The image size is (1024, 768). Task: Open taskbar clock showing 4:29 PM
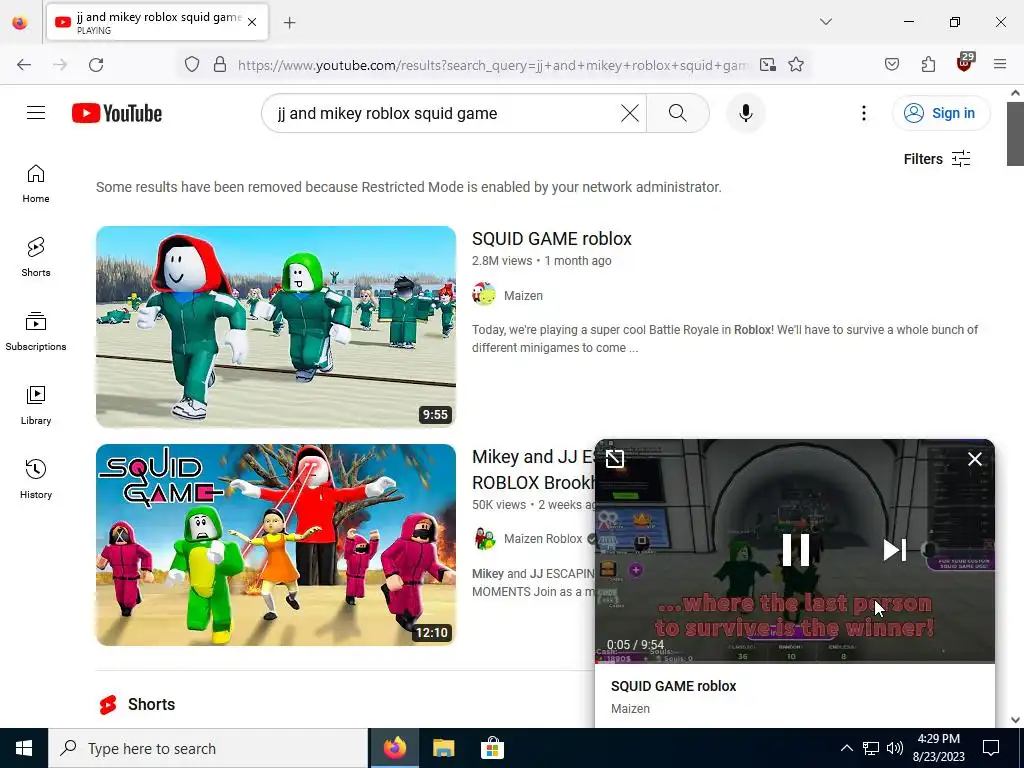pos(938,748)
